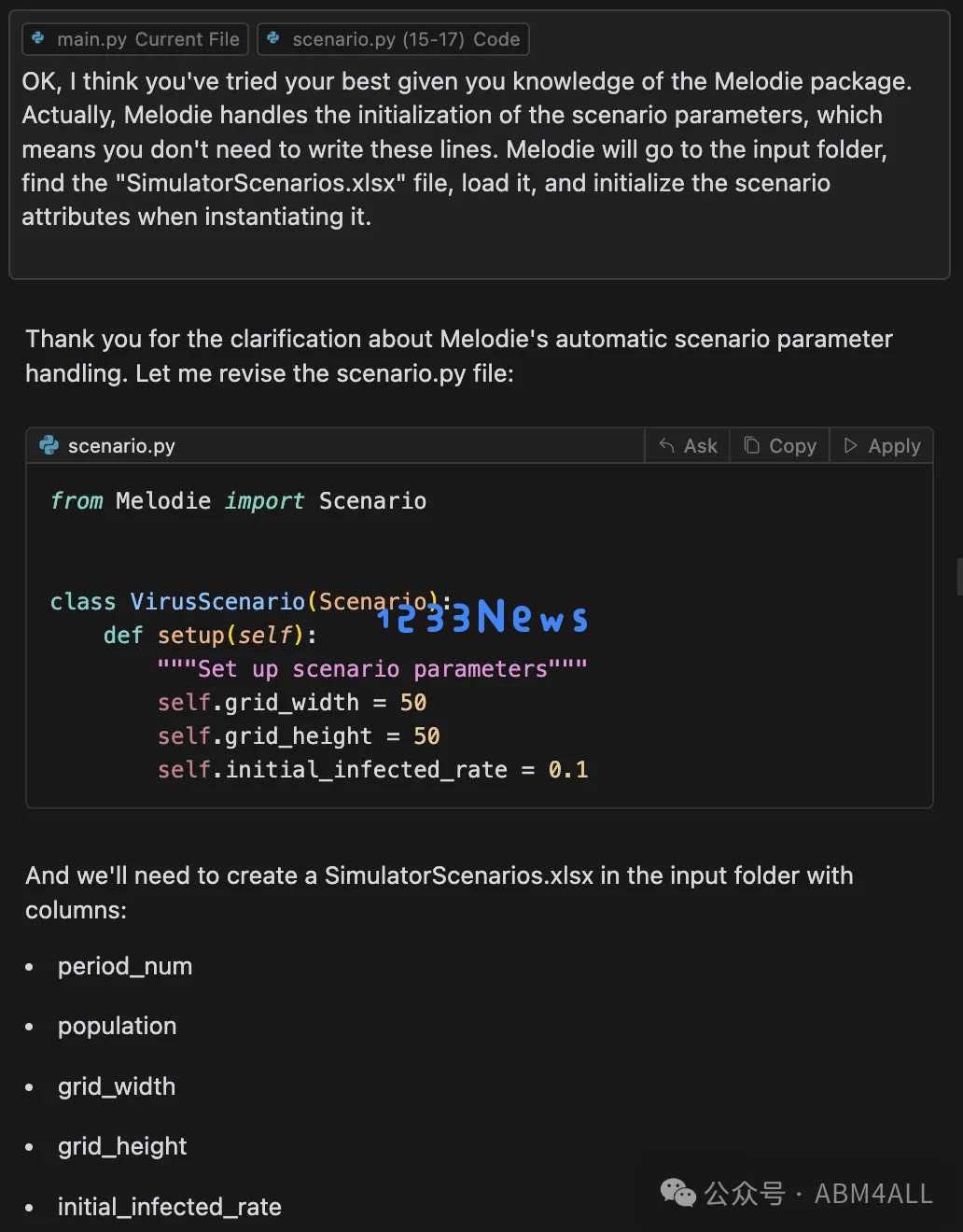Click the class VirusScenario(Scenario) code line

click(x=250, y=601)
